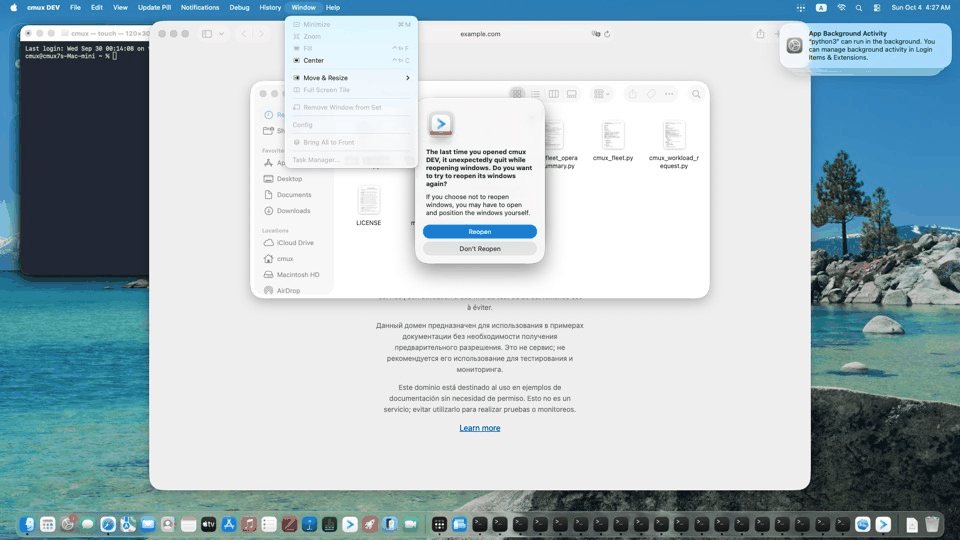
Task: Click the Finder tag icon
Action: [651, 94]
